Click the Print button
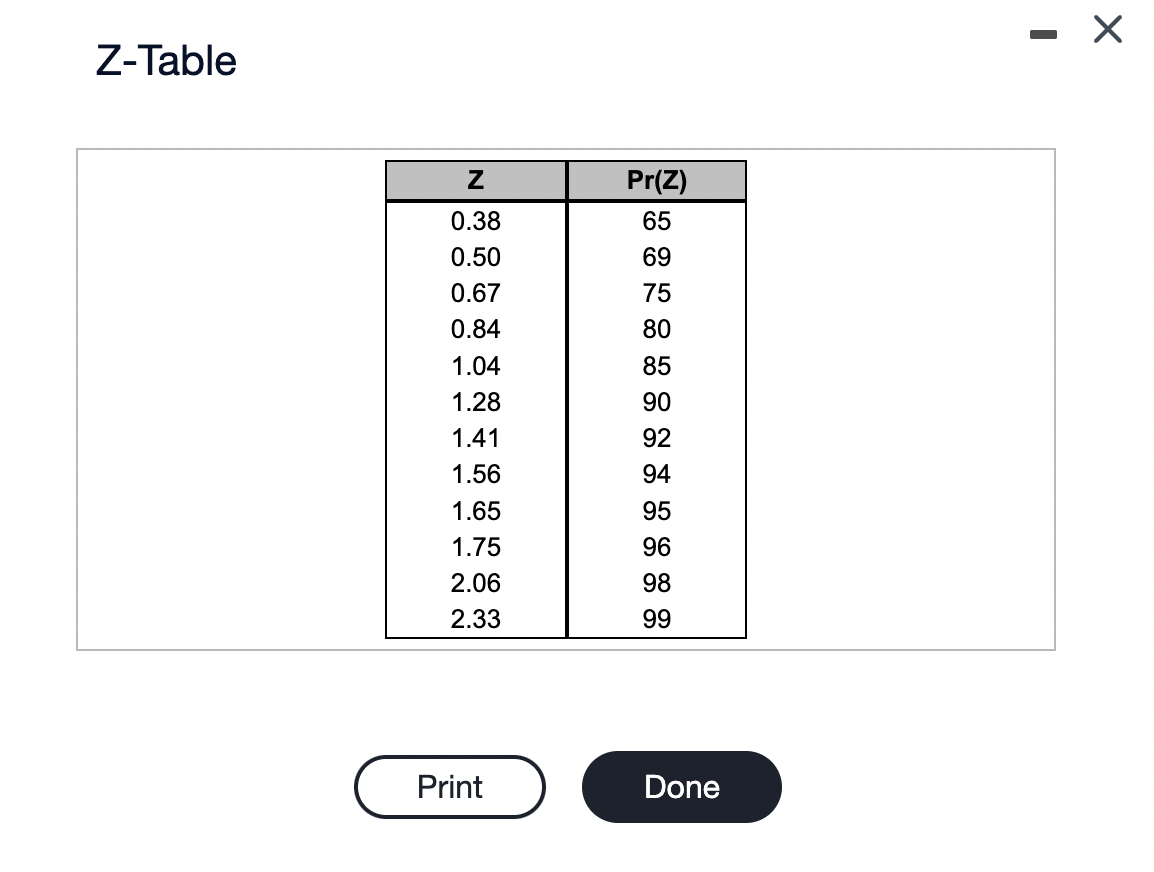This screenshot has height=872, width=1154. (x=449, y=787)
